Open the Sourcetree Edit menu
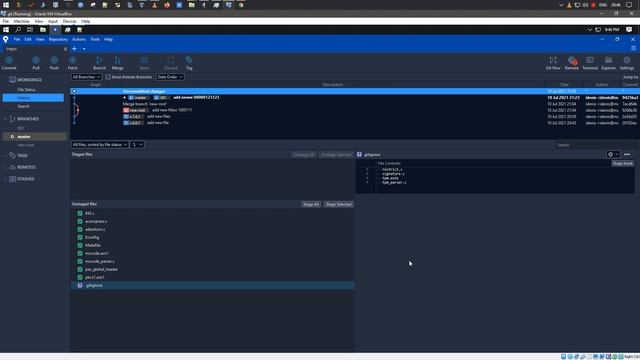This screenshot has height=360, width=640. pyautogui.click(x=28, y=39)
